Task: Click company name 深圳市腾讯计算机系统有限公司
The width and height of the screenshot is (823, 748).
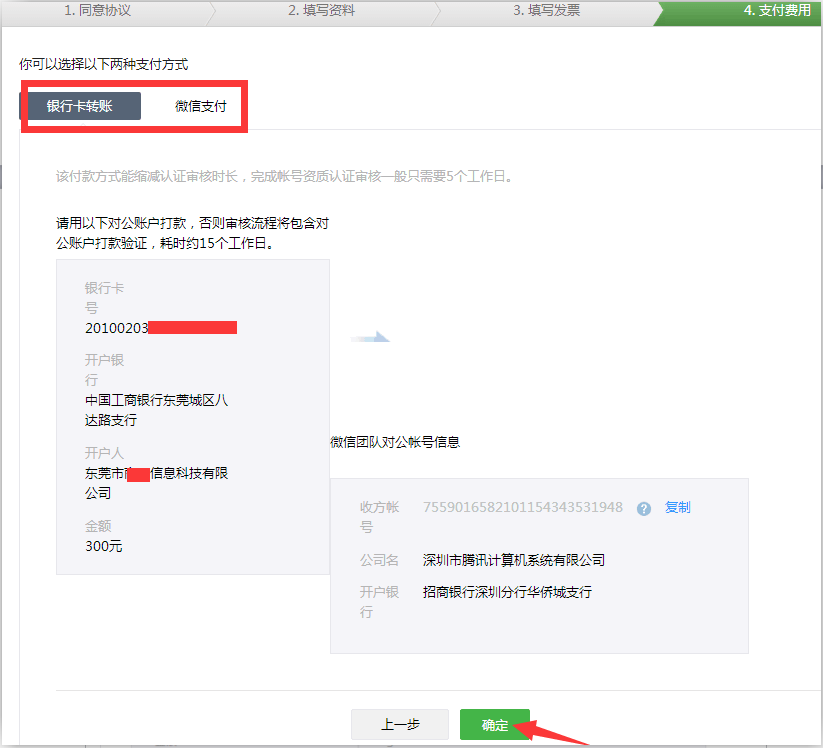Action: (x=514, y=560)
